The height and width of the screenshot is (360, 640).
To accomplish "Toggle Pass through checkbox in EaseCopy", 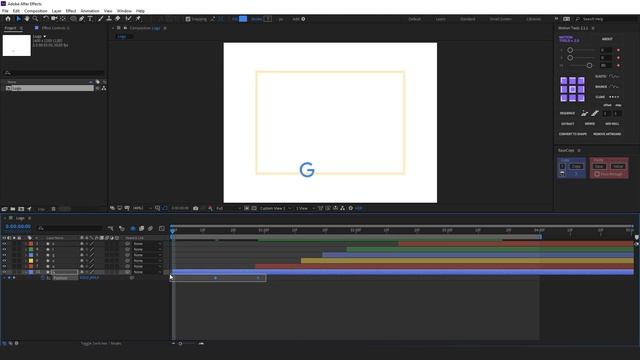I will click(x=597, y=174).
